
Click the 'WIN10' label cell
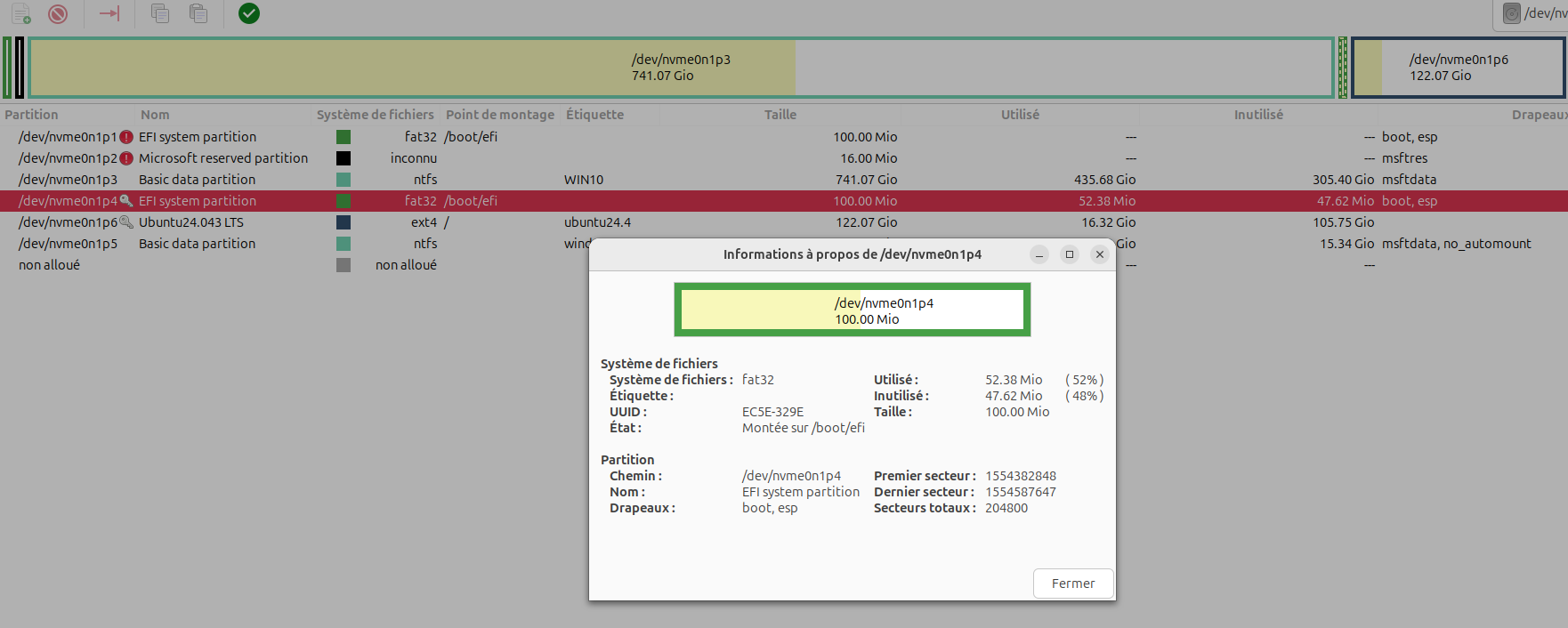[x=584, y=180]
